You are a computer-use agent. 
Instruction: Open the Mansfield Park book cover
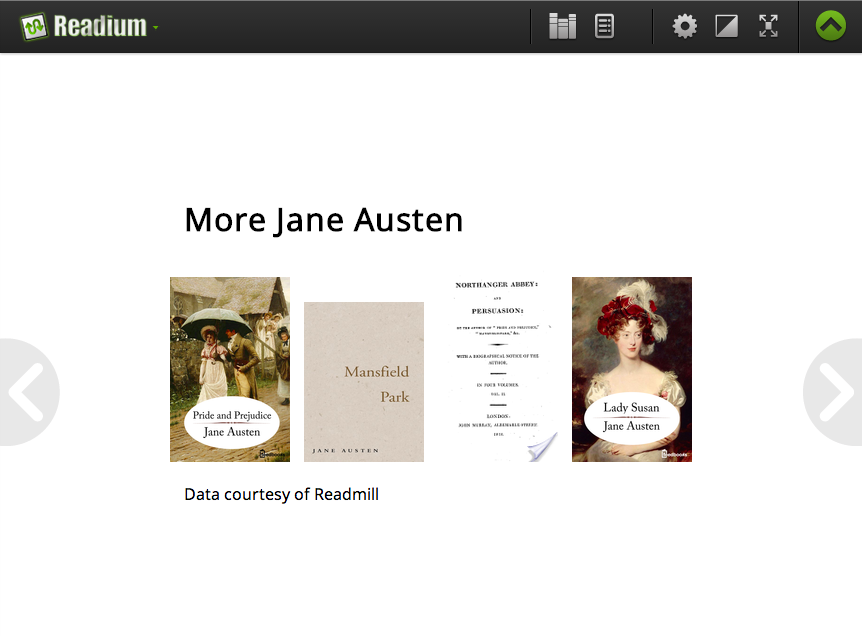[364, 382]
